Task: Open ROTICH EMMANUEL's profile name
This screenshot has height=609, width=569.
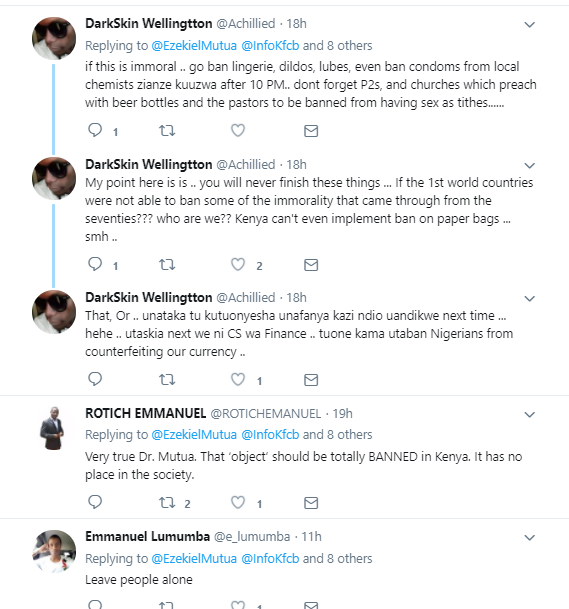Action: click(146, 413)
